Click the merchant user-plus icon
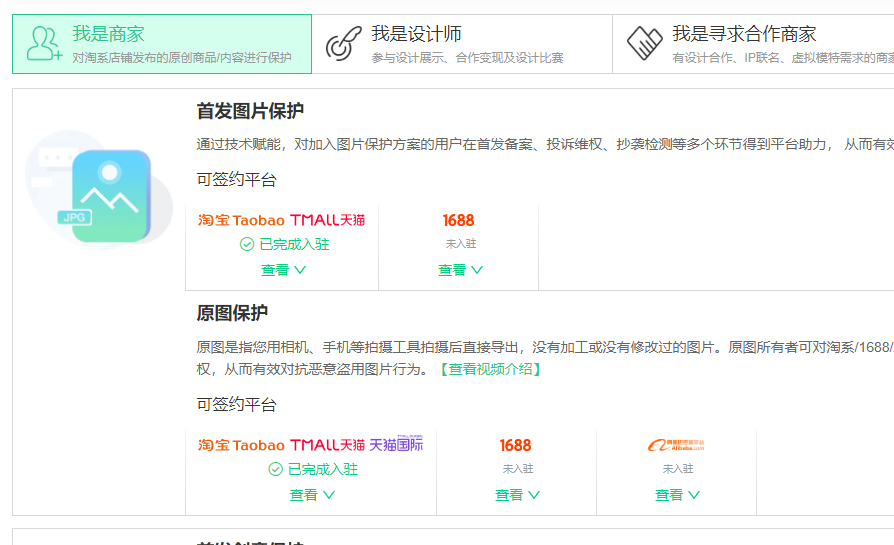 tap(44, 43)
